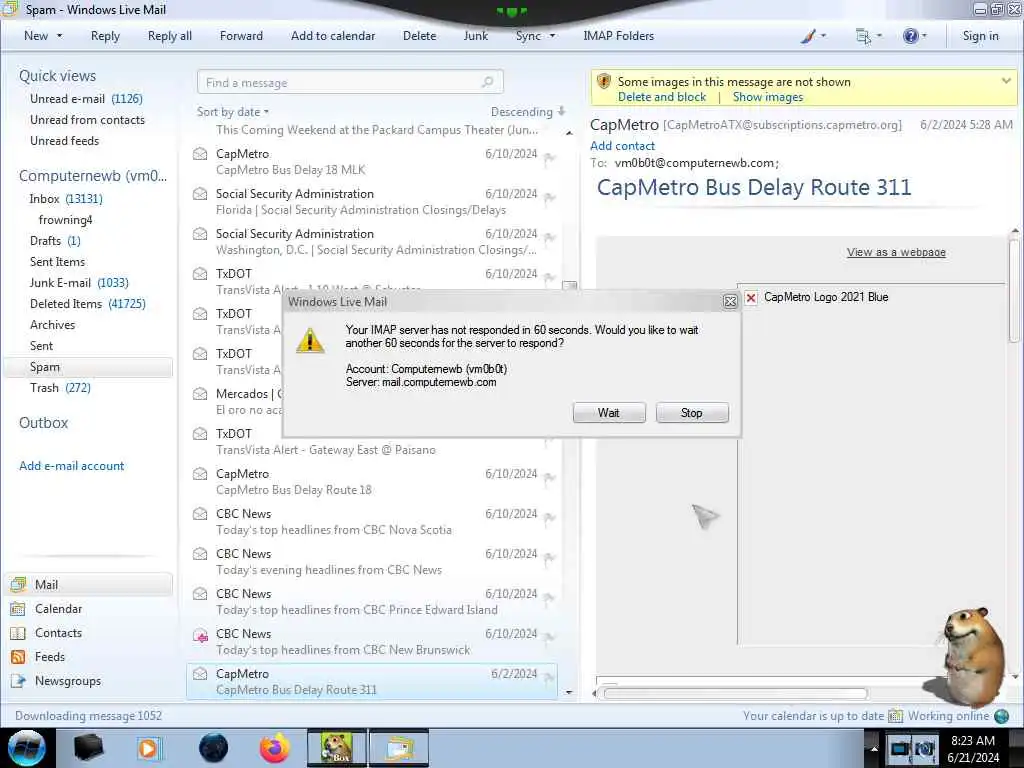Switch to the Windows Live Mail taskbar button
This screenshot has height=768, width=1024.
pos(399,748)
